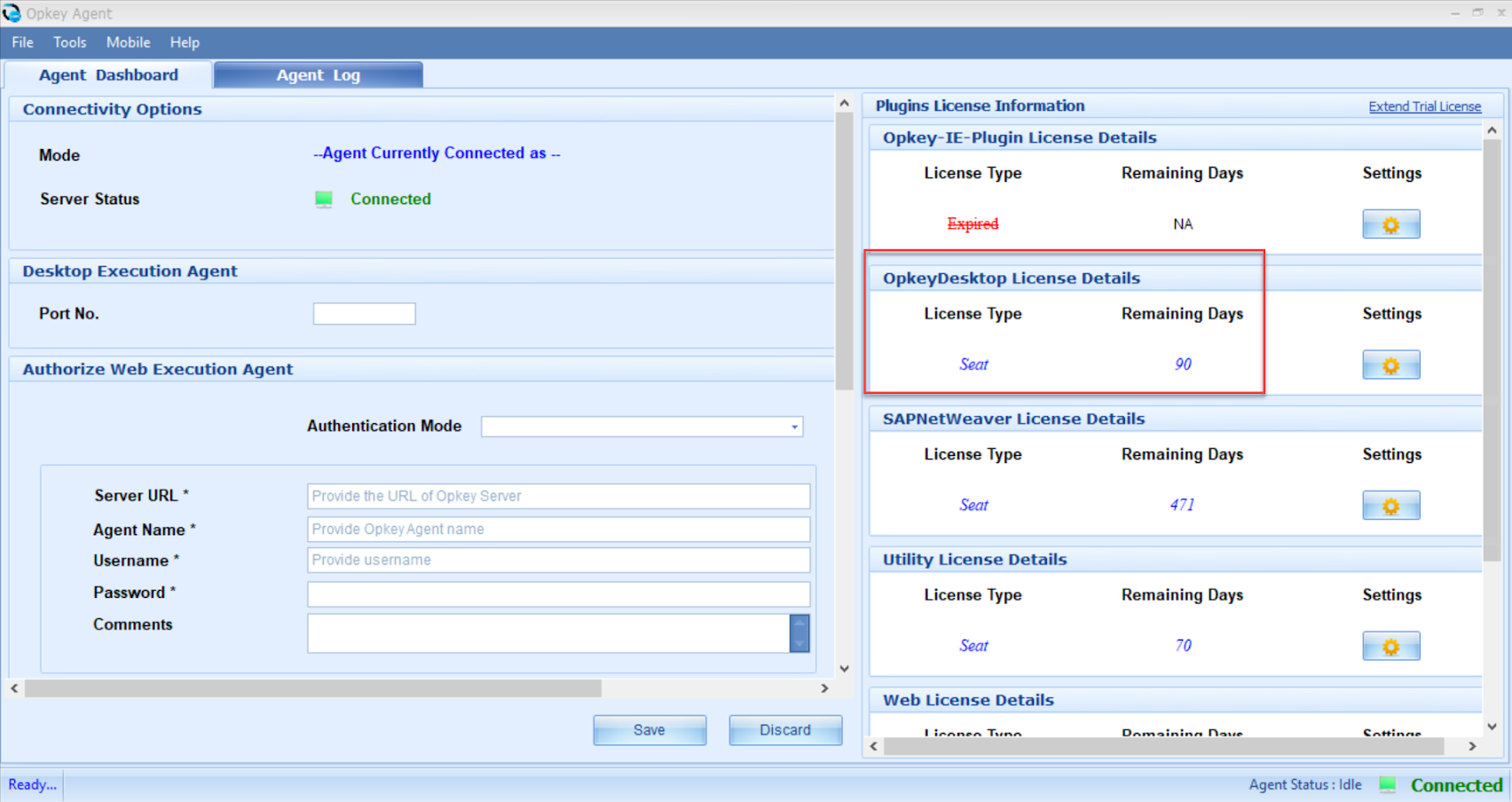
Task: Focus the Agent Name field
Action: [558, 530]
